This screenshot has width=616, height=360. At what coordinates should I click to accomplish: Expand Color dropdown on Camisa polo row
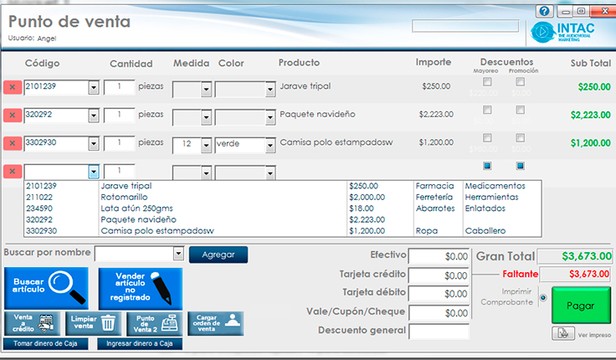(x=270, y=146)
